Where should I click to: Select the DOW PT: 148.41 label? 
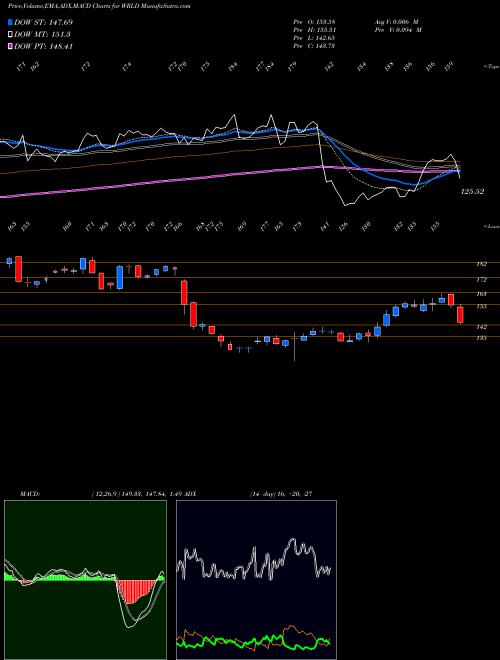(x=43, y=47)
